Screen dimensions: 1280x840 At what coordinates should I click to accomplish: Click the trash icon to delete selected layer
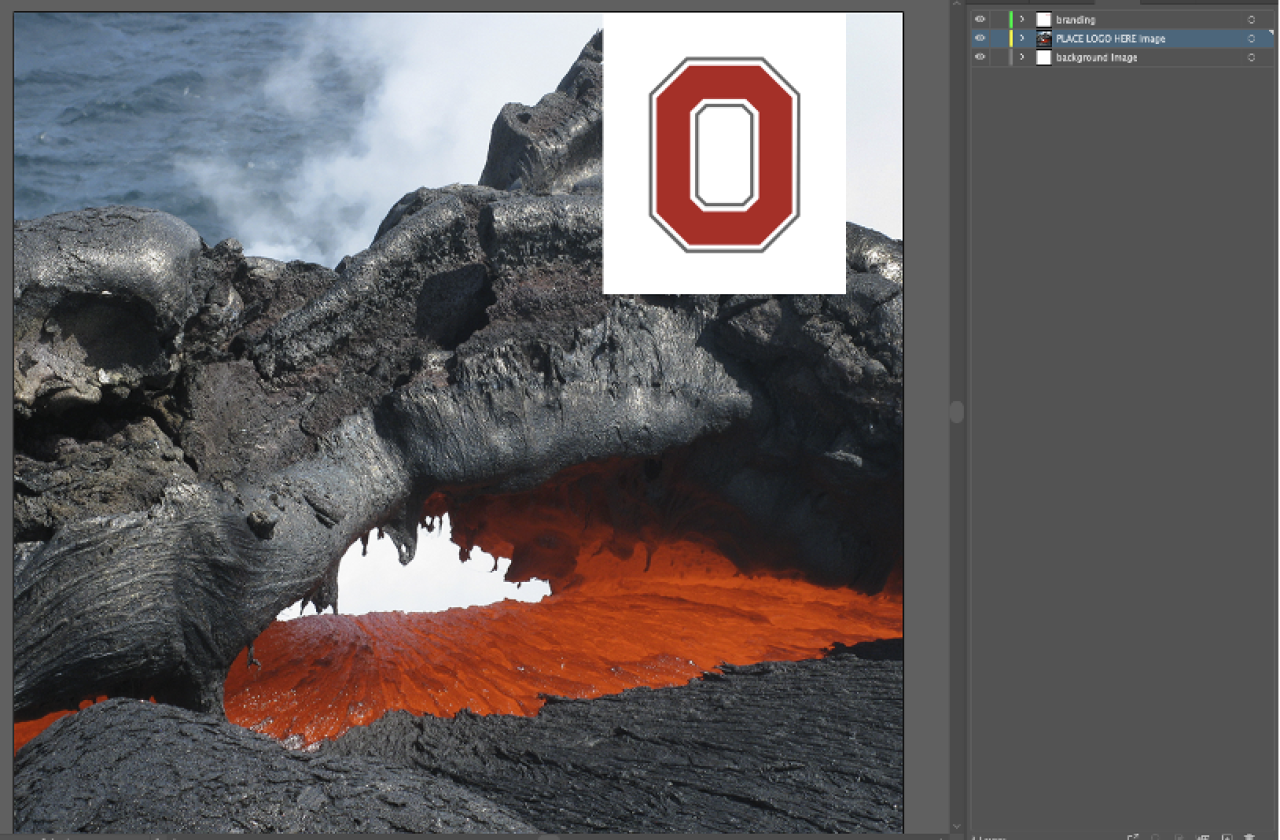[x=1249, y=836]
